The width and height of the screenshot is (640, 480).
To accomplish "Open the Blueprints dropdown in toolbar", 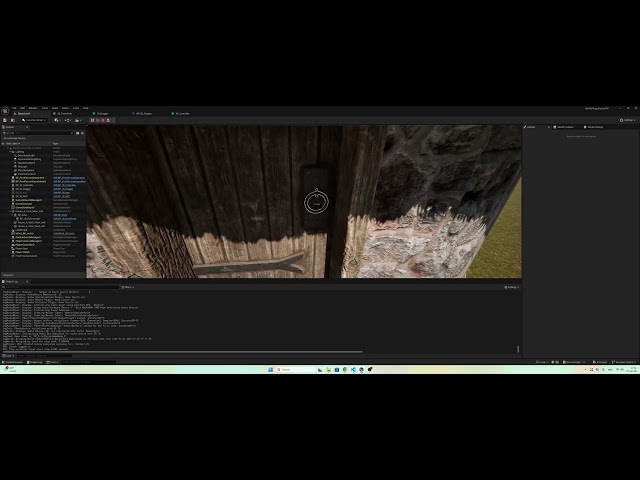I will tap(68, 120).
